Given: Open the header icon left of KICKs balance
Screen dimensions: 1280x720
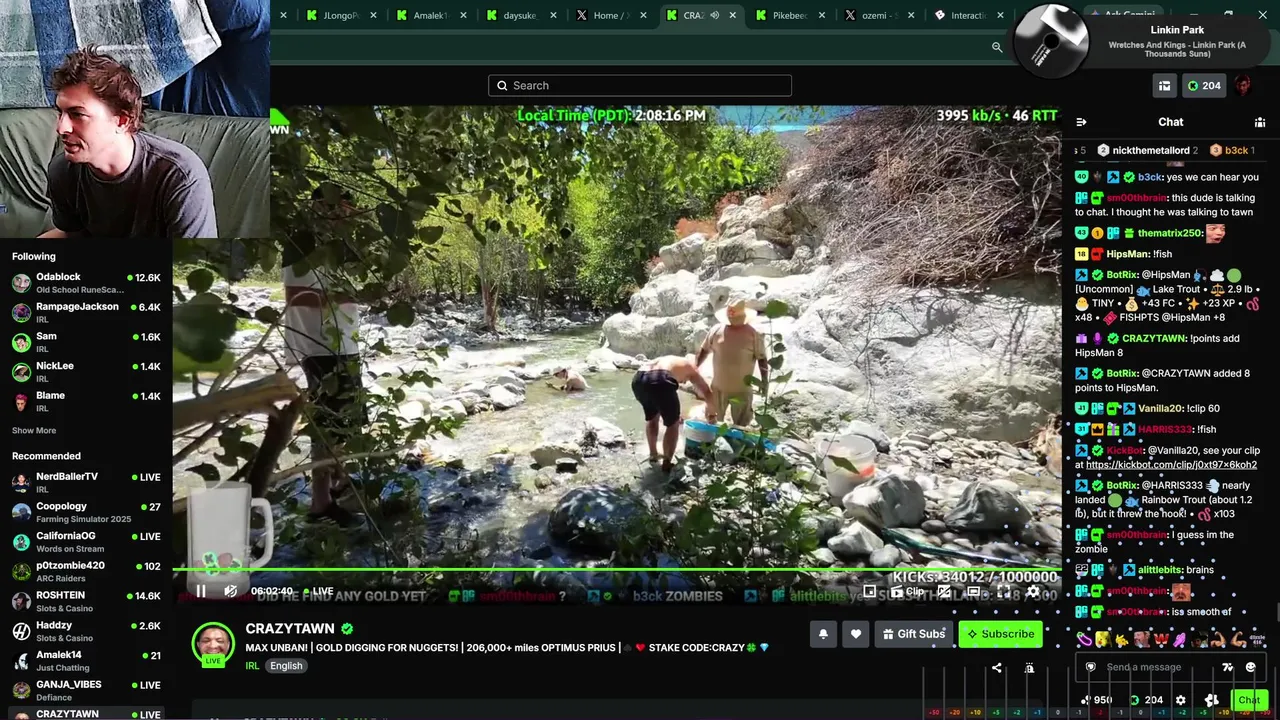Looking at the screenshot, I should coord(1164,86).
